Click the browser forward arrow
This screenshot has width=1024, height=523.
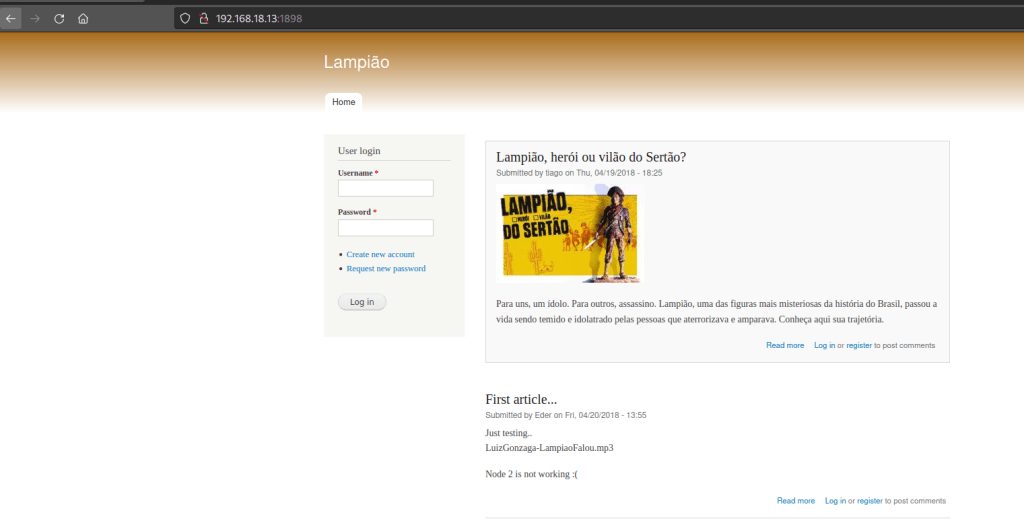pos(35,18)
